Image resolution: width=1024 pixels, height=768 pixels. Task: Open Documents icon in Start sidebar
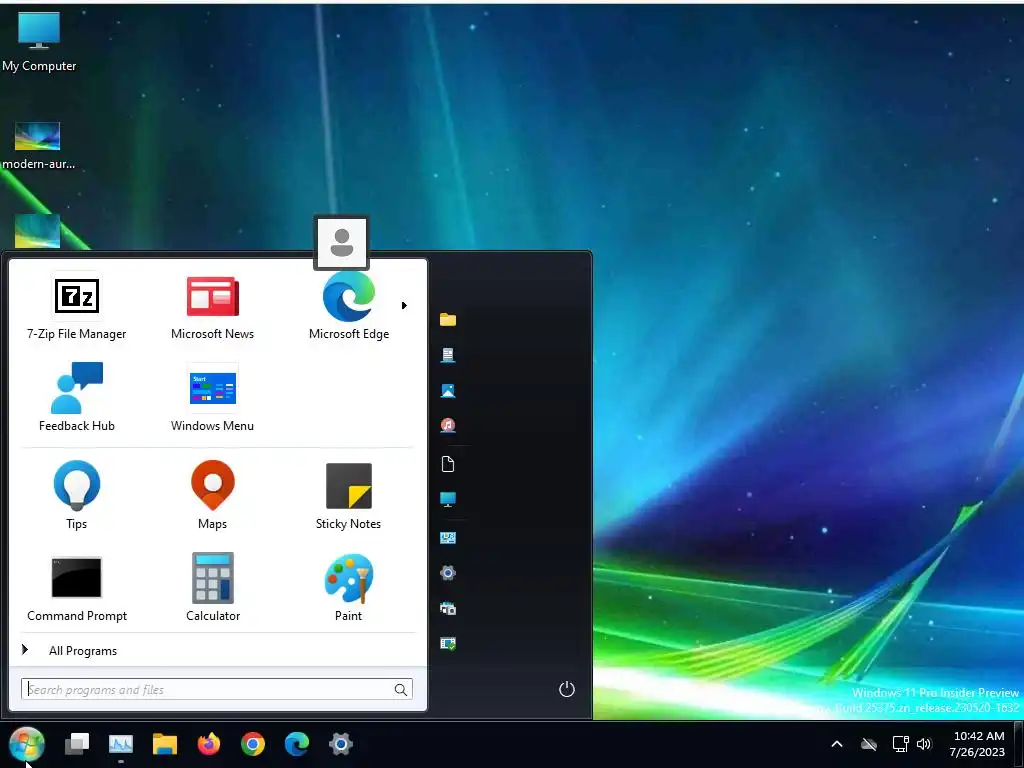448,355
